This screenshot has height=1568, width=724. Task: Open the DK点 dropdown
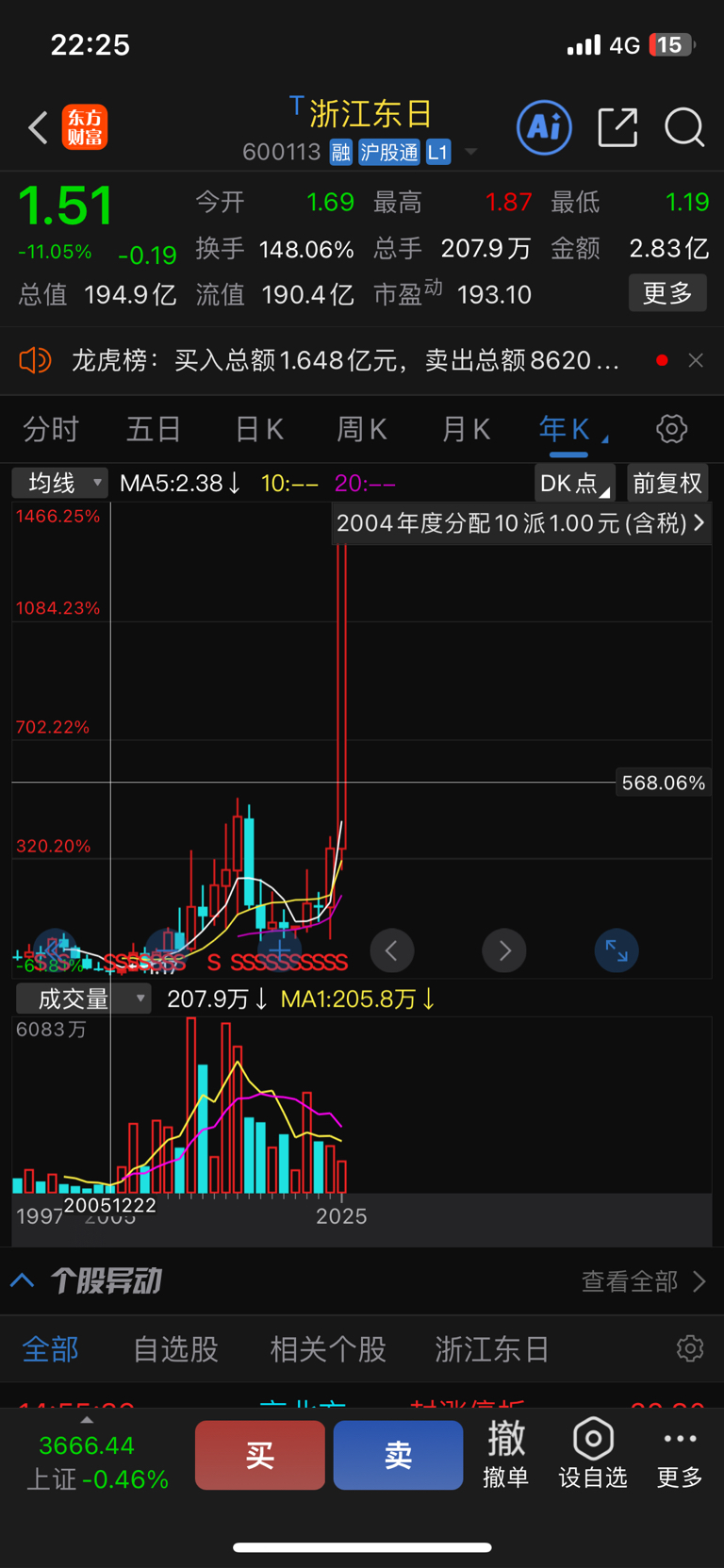(574, 483)
